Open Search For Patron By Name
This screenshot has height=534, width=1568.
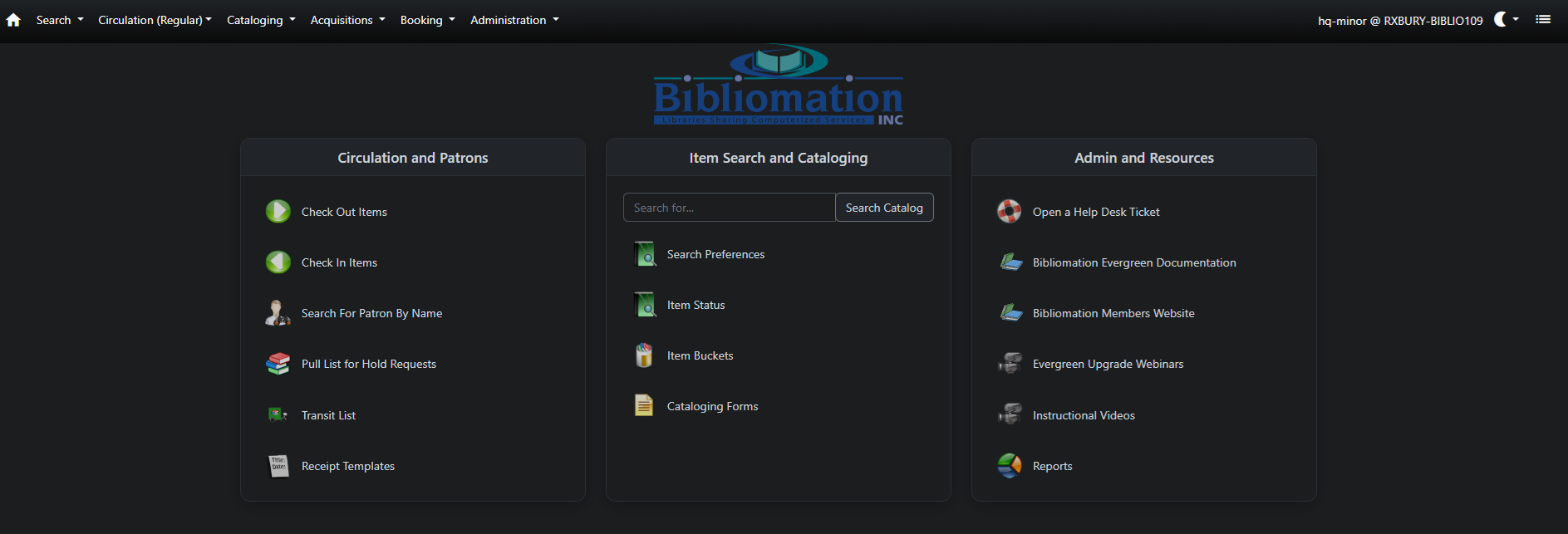[371, 313]
